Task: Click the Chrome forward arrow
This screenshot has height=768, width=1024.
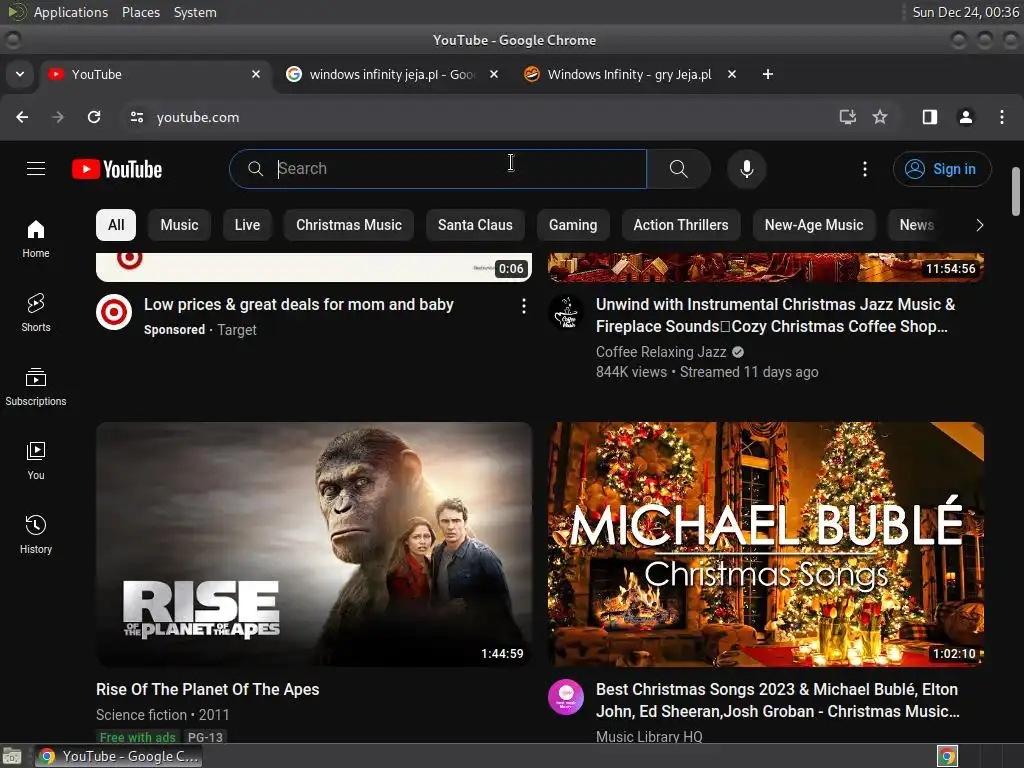Action: click(x=58, y=117)
